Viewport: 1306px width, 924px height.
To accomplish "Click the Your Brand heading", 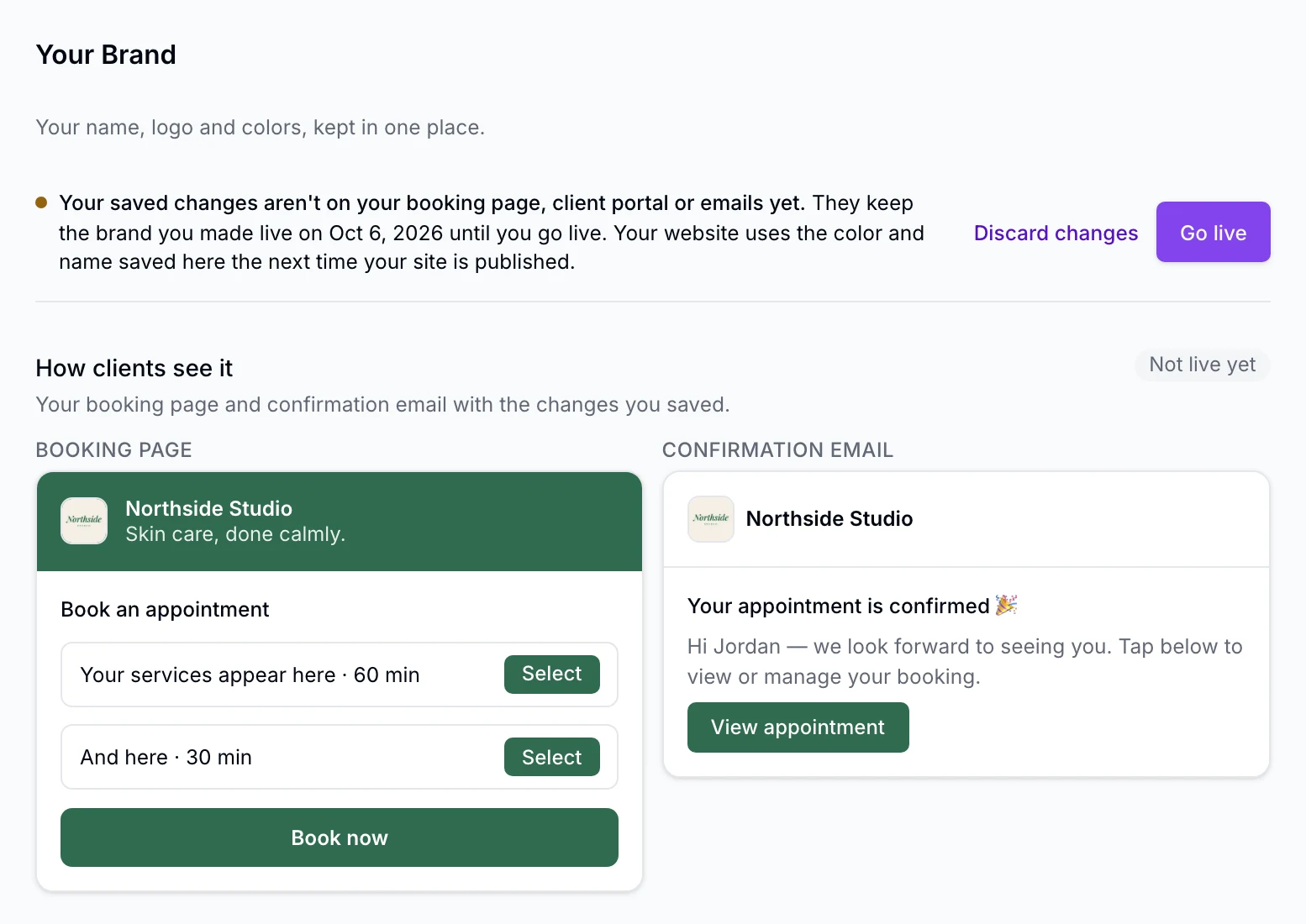I will point(106,55).
